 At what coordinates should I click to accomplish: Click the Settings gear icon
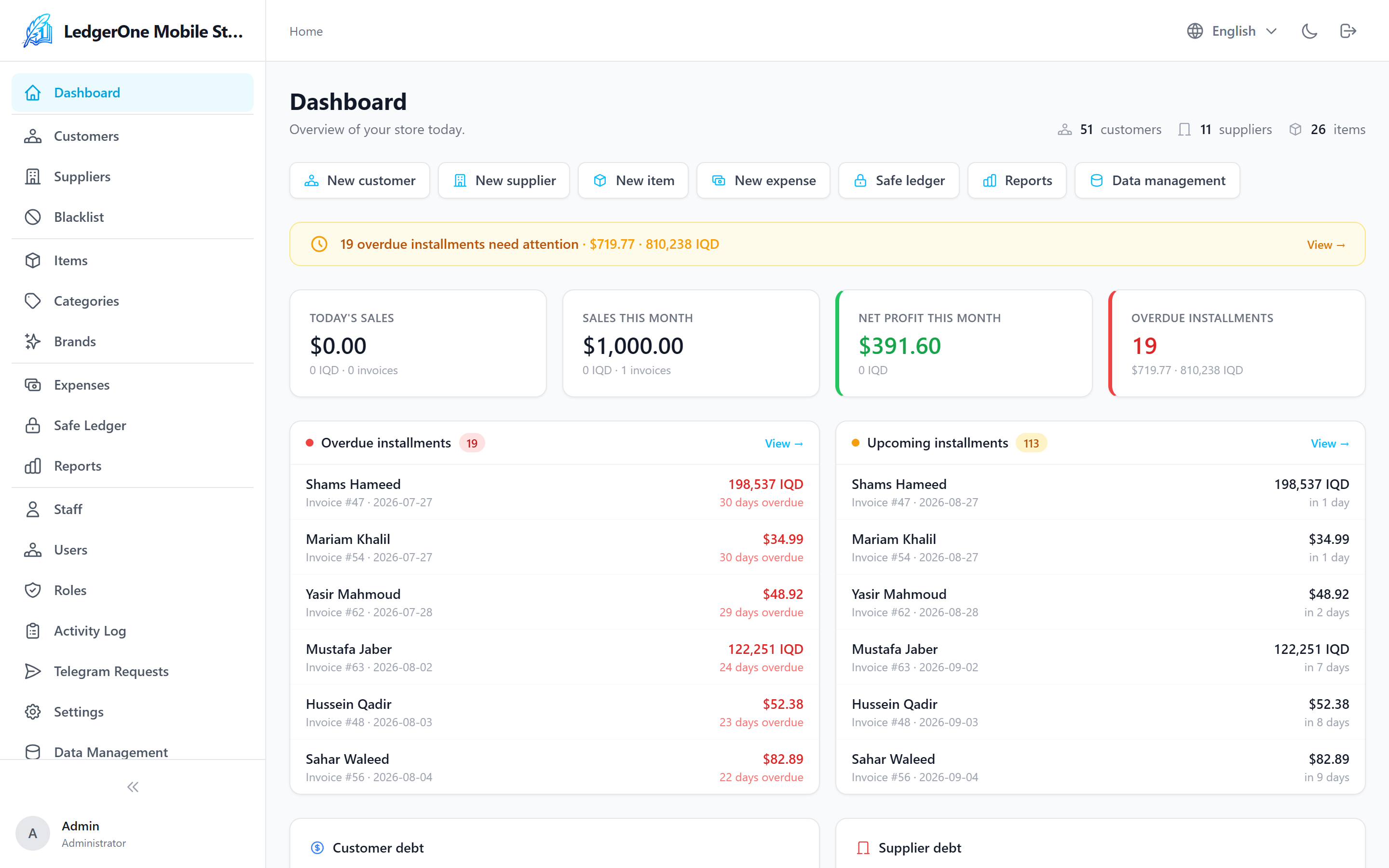point(33,712)
